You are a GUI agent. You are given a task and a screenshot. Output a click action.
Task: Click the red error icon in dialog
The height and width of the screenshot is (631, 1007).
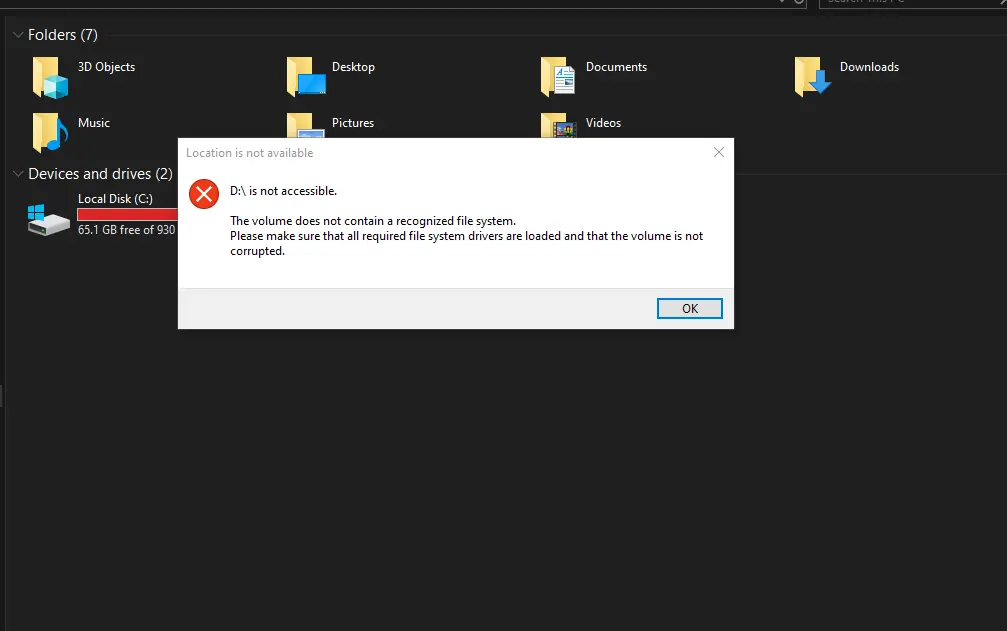204,194
